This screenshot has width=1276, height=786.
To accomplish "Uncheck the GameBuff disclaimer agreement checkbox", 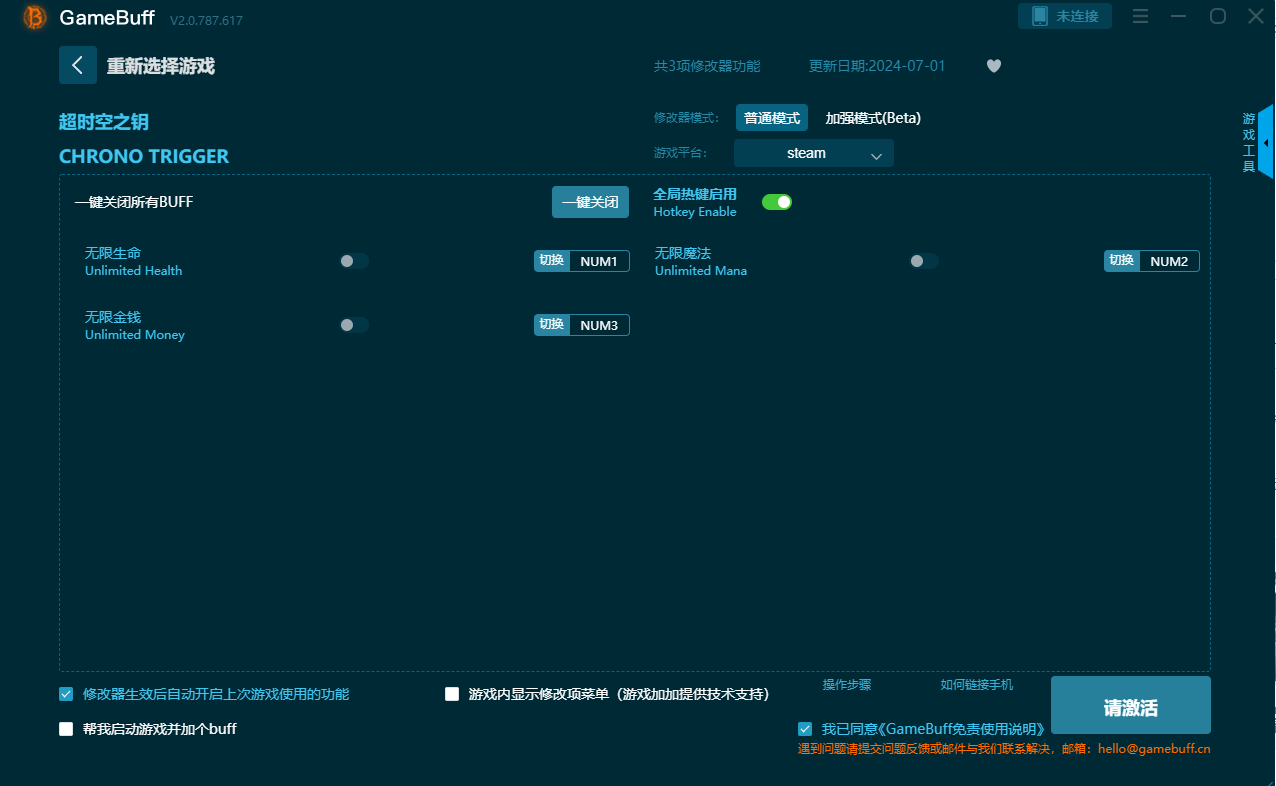I will (805, 729).
